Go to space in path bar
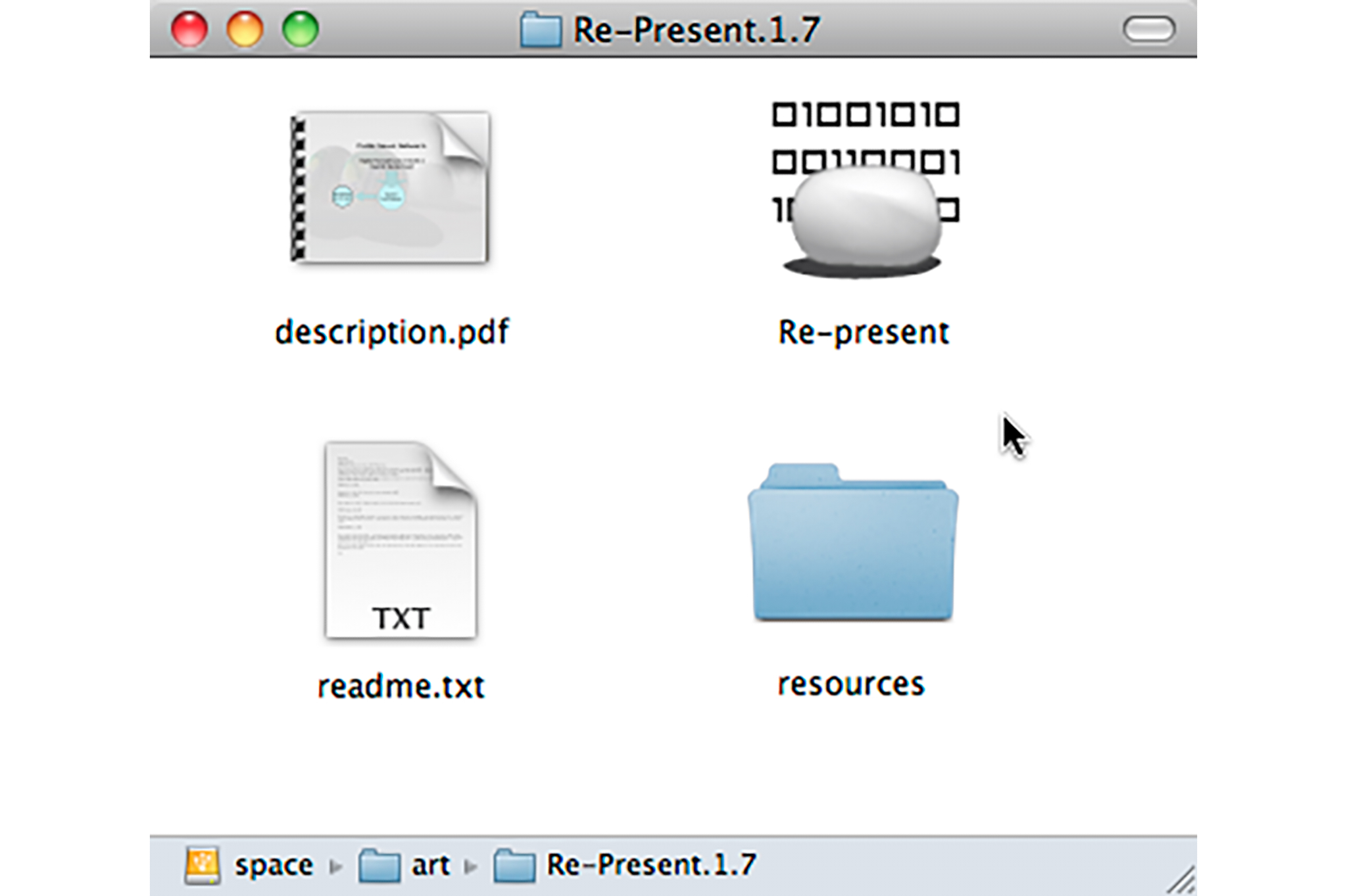Image resolution: width=1347 pixels, height=896 pixels. [274, 865]
